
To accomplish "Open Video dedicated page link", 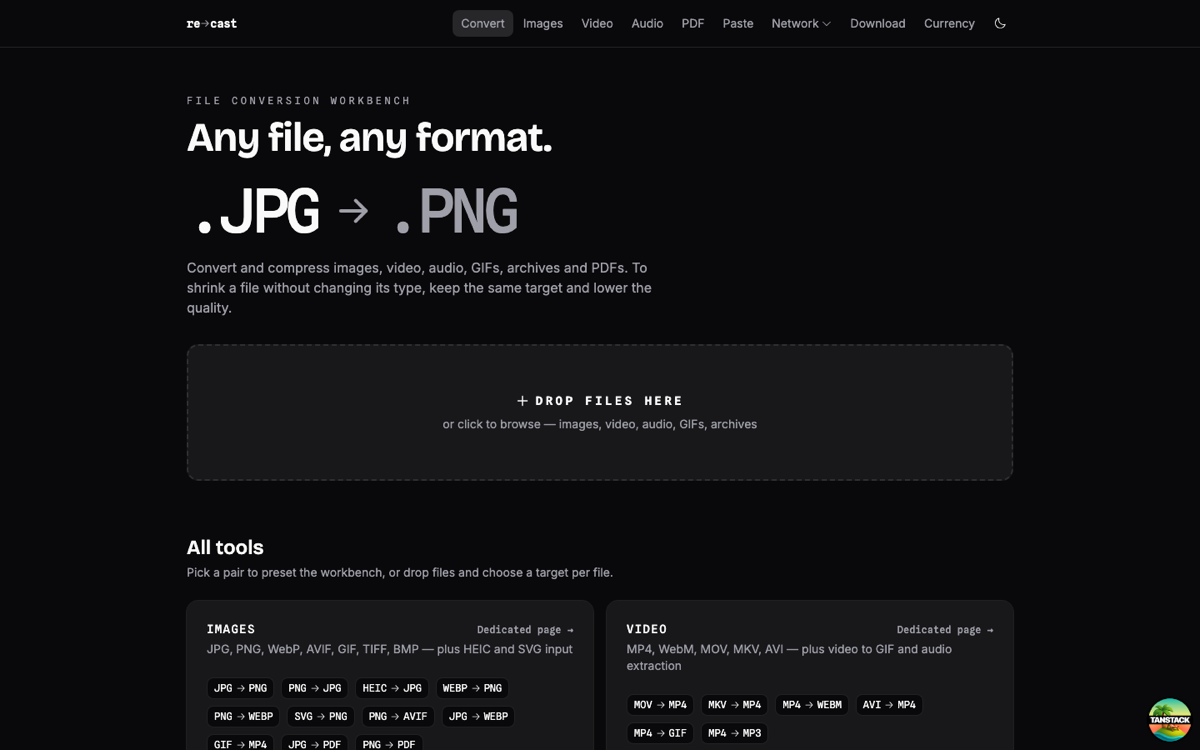I will pyautogui.click(x=945, y=630).
